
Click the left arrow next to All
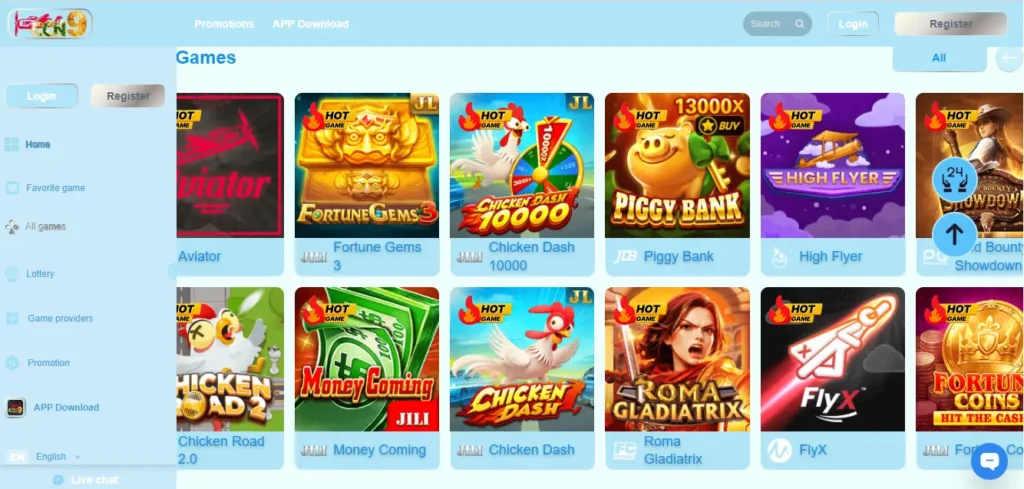point(1009,58)
